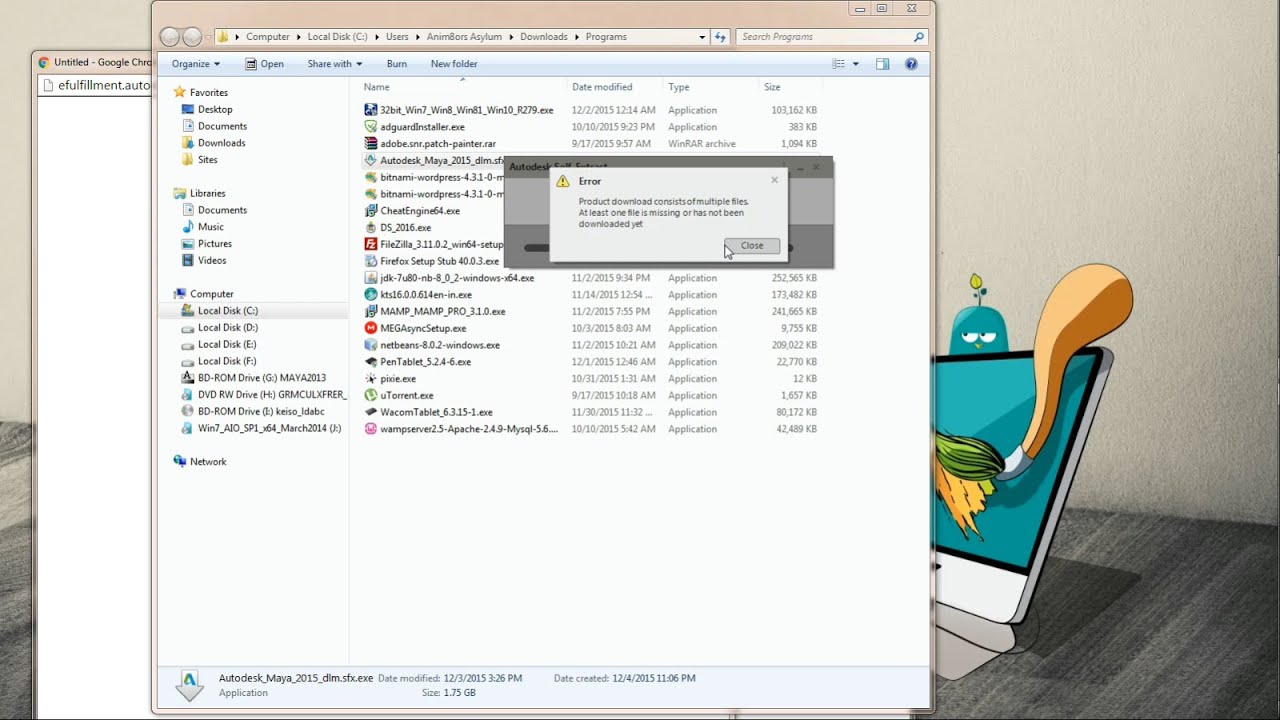The width and height of the screenshot is (1280, 720).
Task: Click Anim8ors Asylum in the breadcrumb path
Action: click(464, 37)
